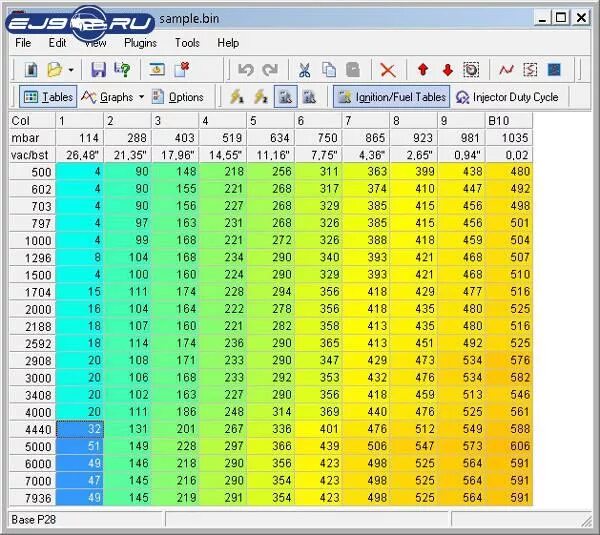Expand the Graphs dropdown arrow
Image resolution: width=600 pixels, height=535 pixels.
click(x=142, y=97)
